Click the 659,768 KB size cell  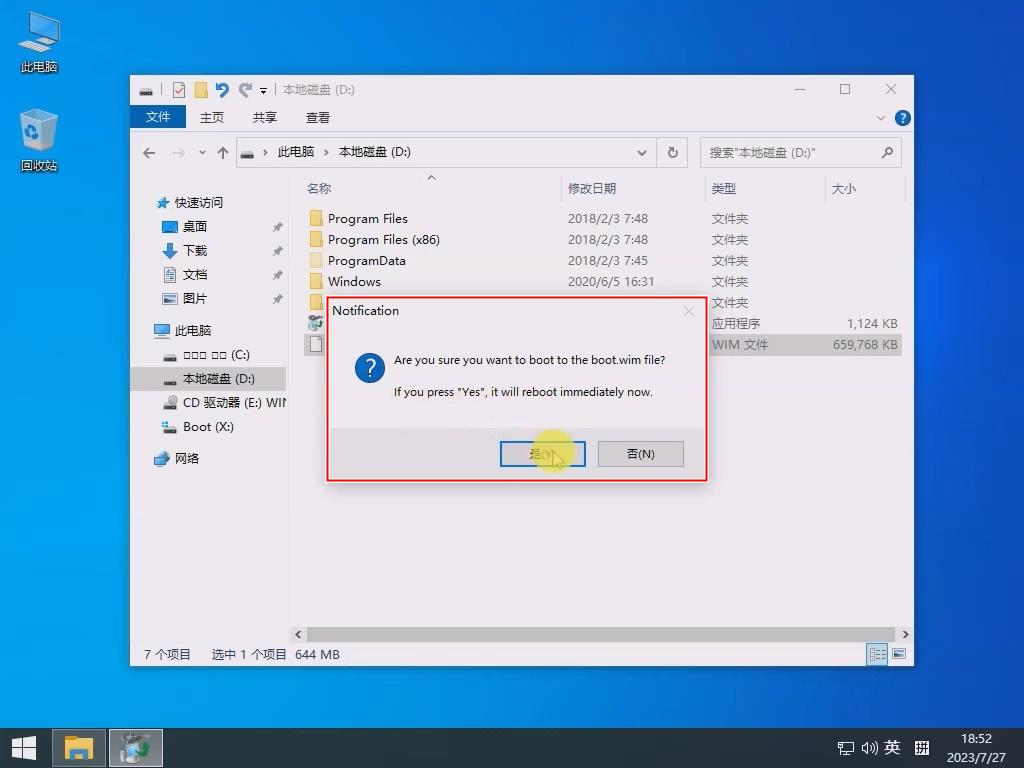(x=865, y=345)
